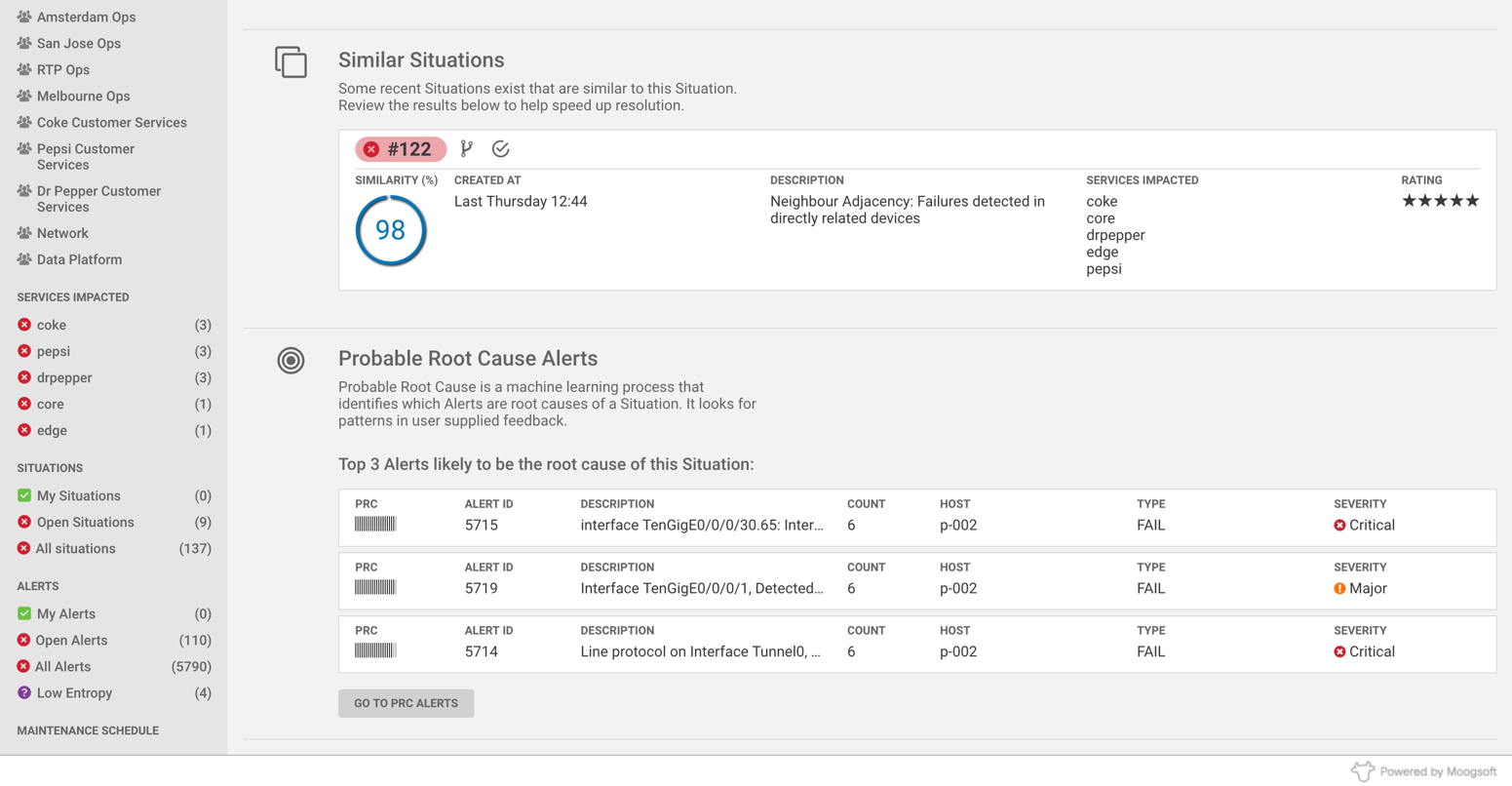Image resolution: width=1512 pixels, height=786 pixels.
Task: Expand the Services Impacted section header
Action: [x=73, y=297]
